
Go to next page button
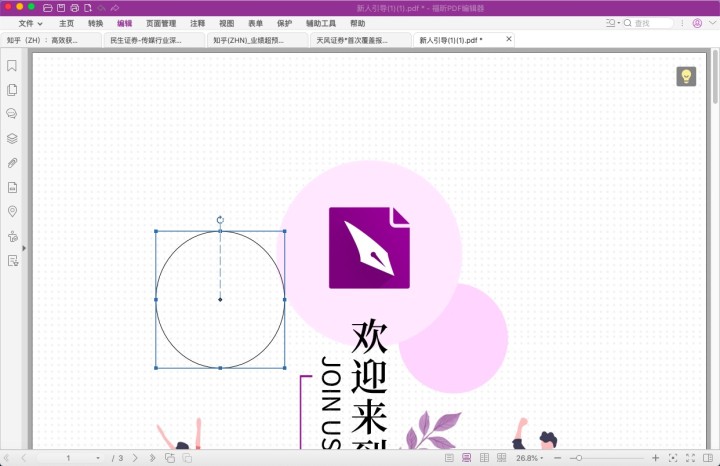(135, 458)
